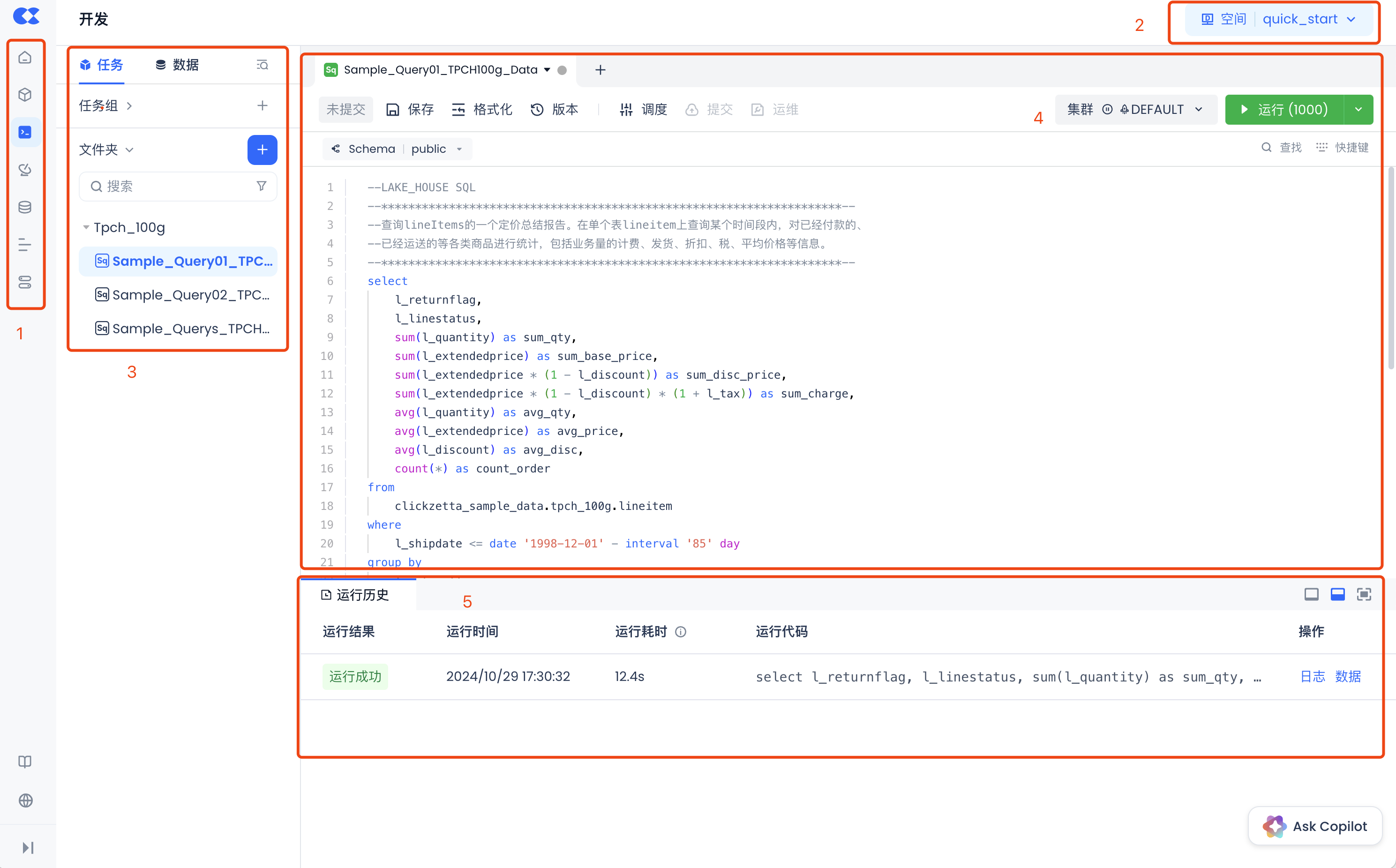
Task: Click the filter icon in search box
Action: [261, 186]
